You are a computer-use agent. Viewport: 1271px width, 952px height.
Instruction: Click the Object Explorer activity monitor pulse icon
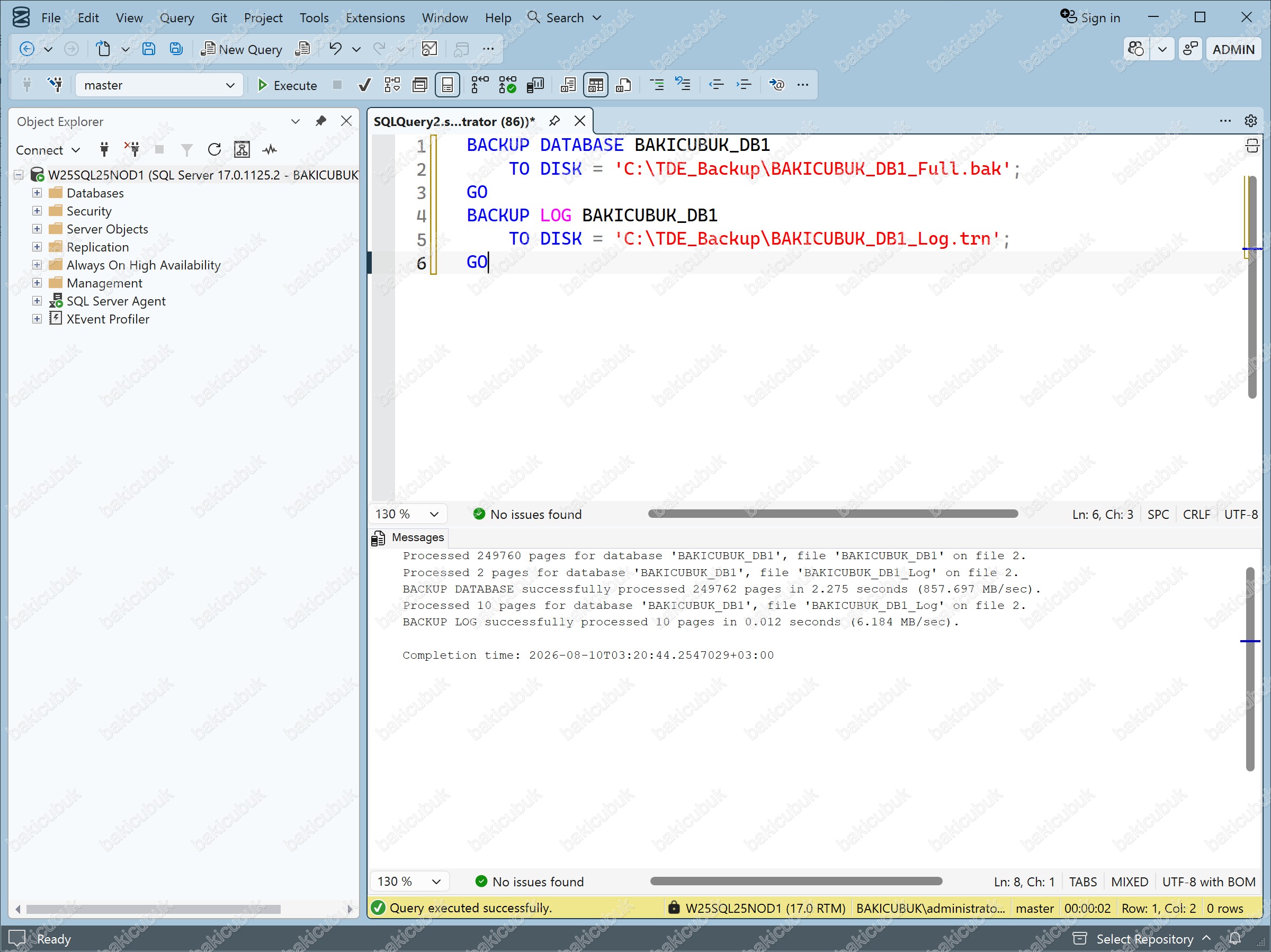(270, 150)
